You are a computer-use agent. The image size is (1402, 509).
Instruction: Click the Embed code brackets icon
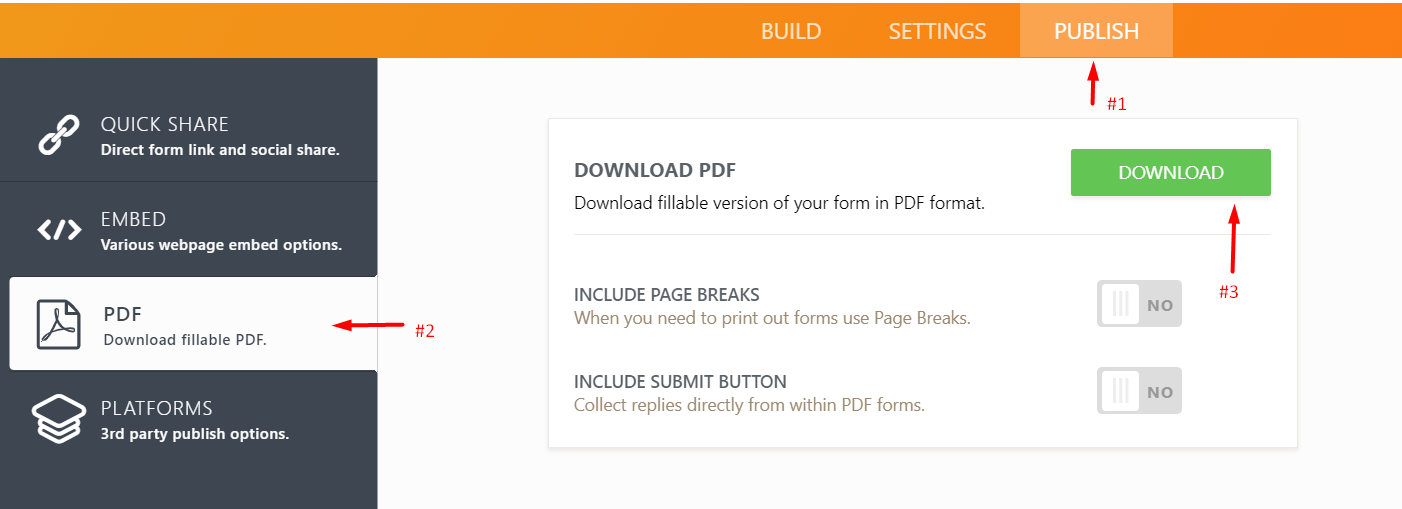pyautogui.click(x=59, y=231)
